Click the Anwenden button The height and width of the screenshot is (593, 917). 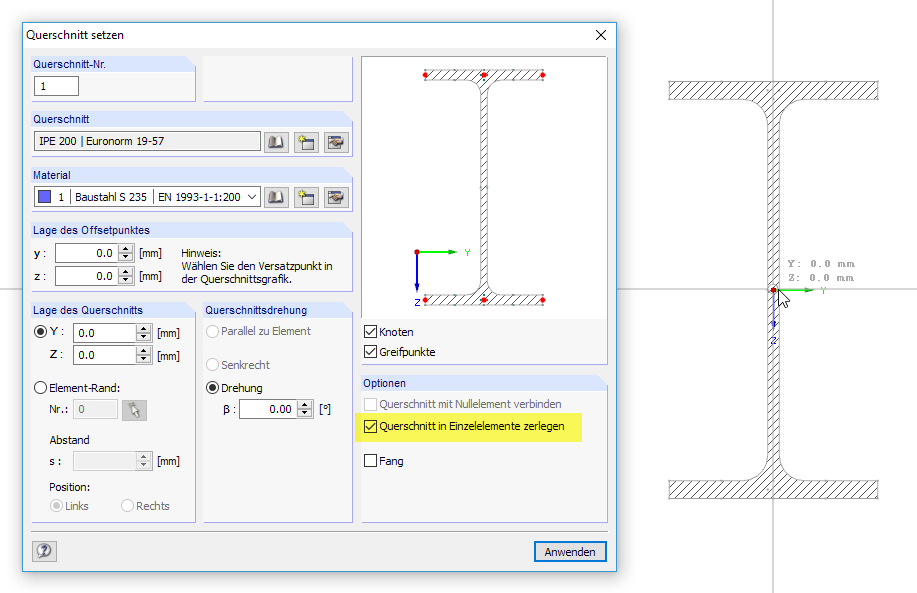(570, 551)
